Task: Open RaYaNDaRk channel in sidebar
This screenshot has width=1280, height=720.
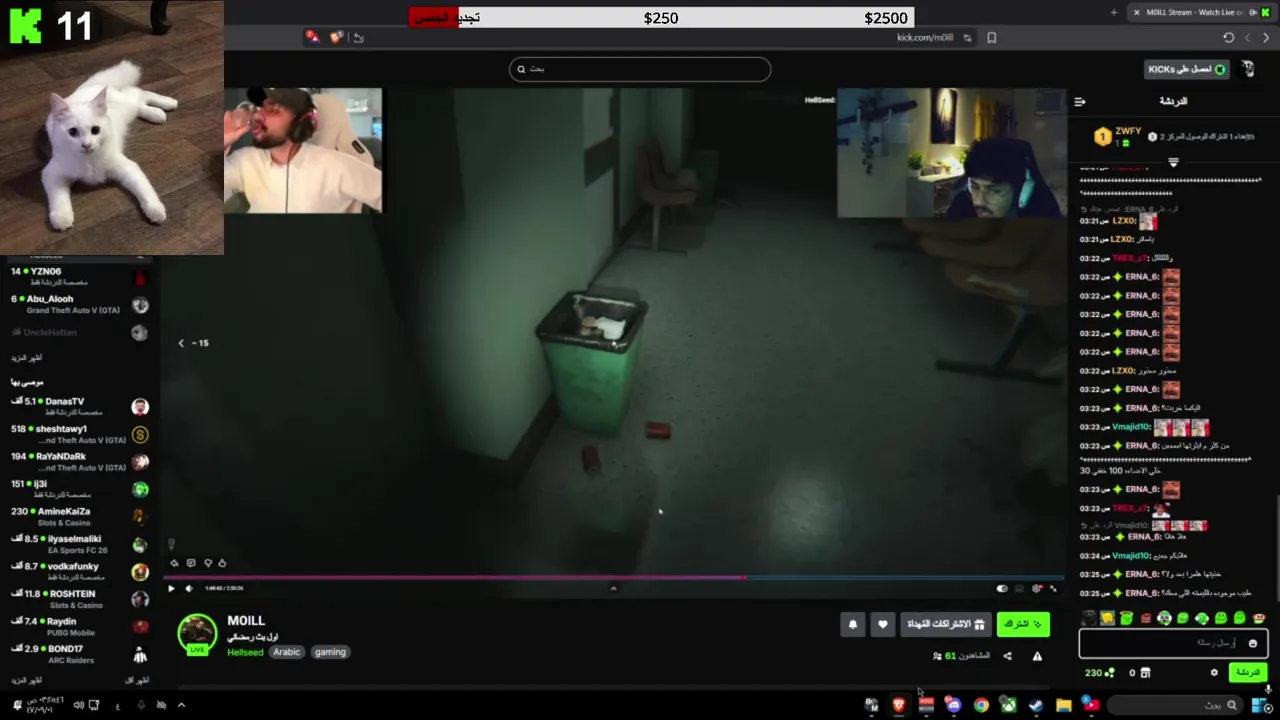Action: pos(80,461)
